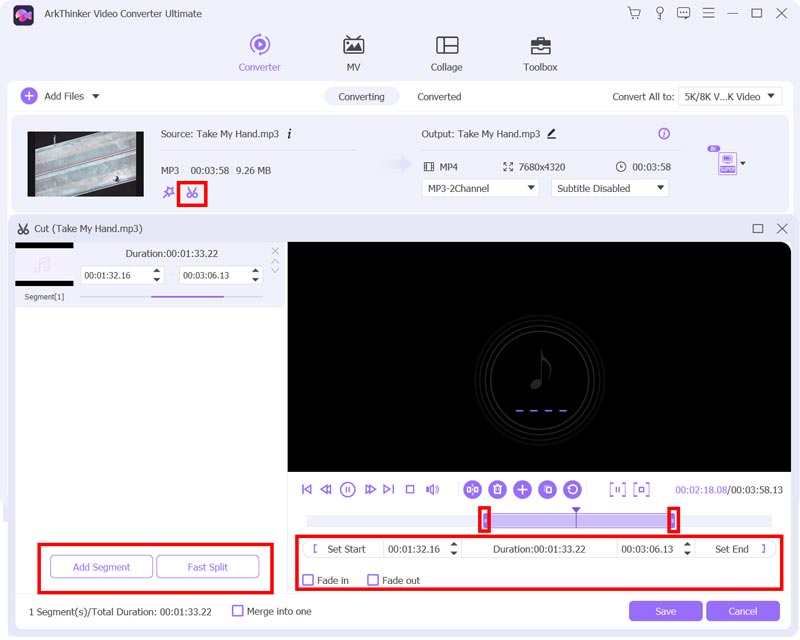
Task: Click the 00:01:32.16 Set Start time field
Action: 414,549
